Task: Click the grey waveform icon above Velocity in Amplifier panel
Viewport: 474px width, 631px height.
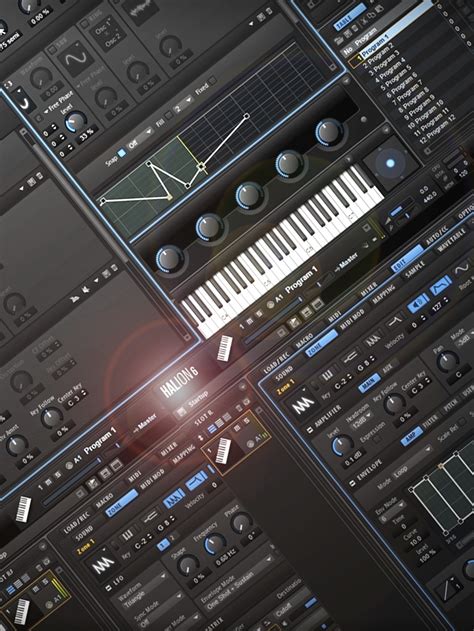Action: pos(373,338)
